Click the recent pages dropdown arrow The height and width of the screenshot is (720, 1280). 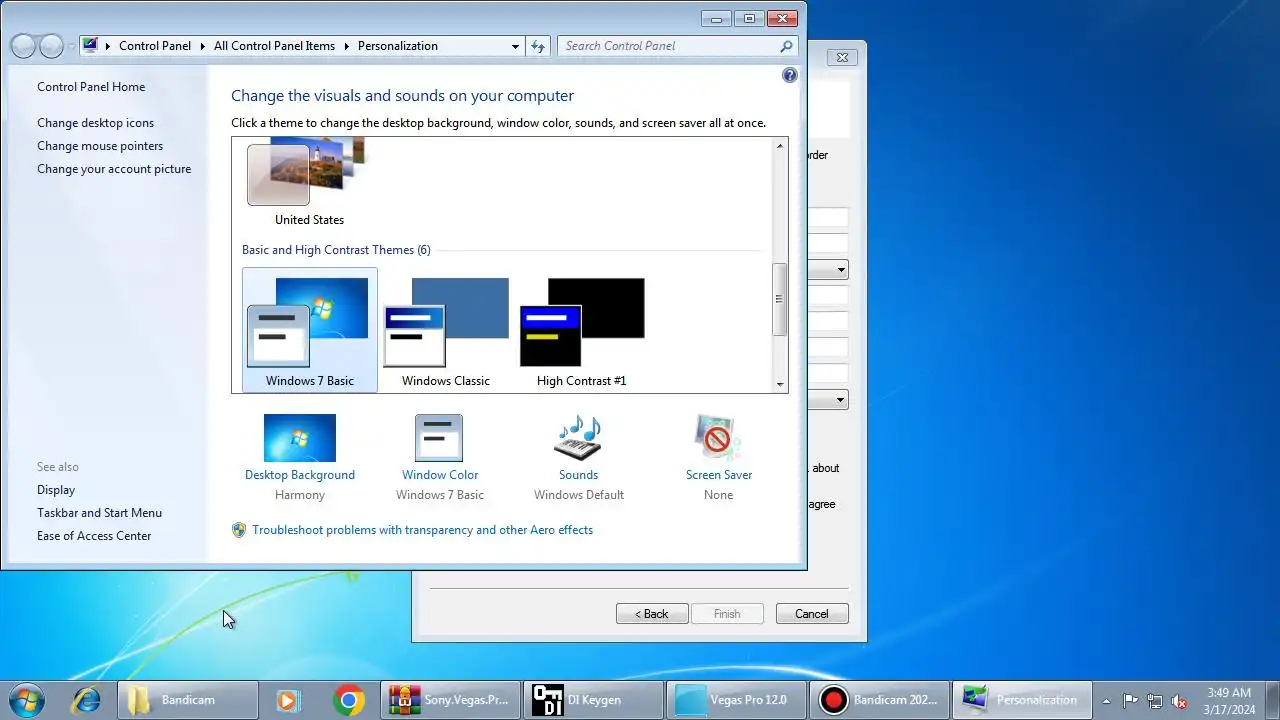pos(71,47)
